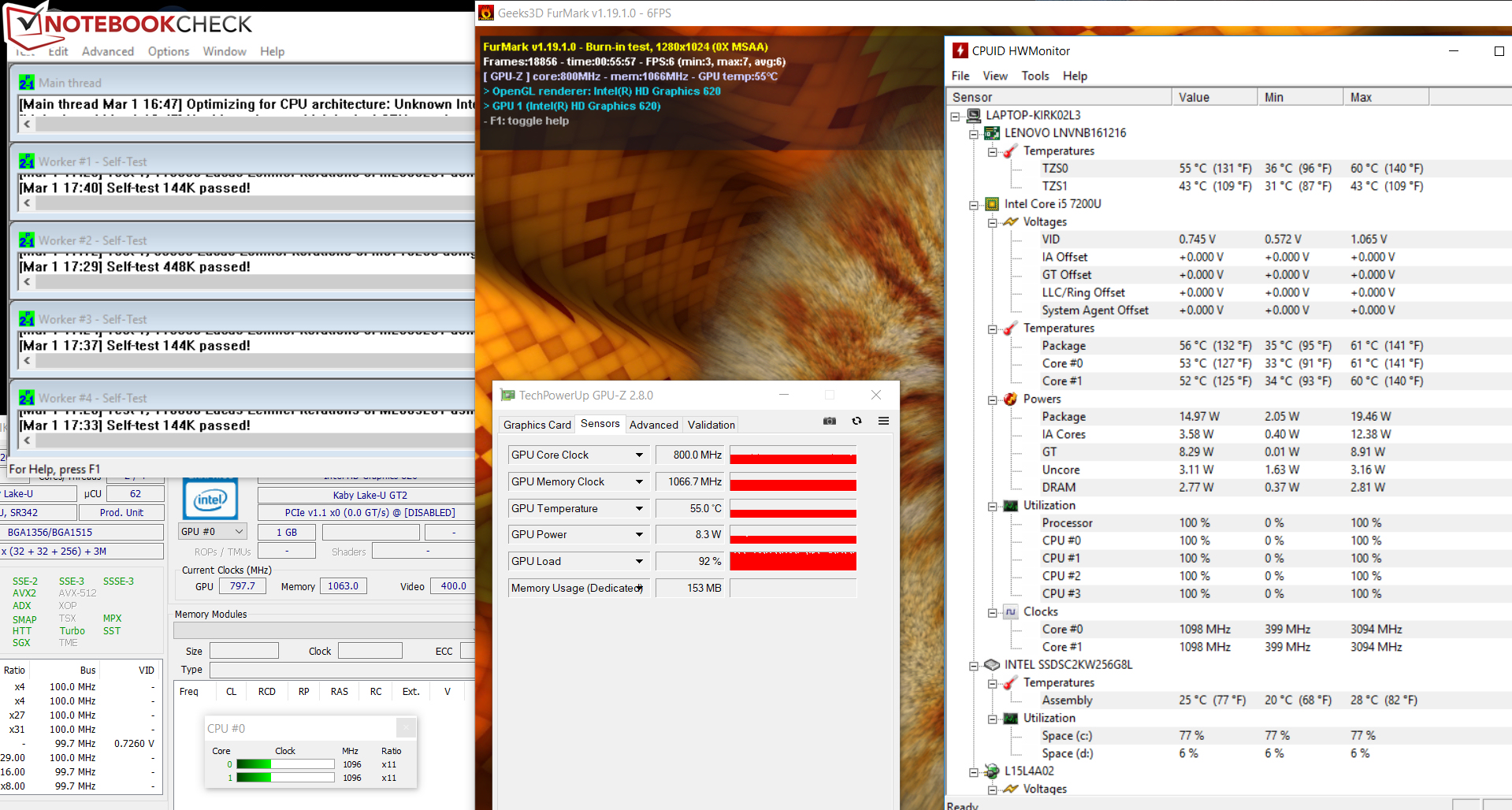Switch to the GPU-Z Graphics Card tab

(537, 425)
